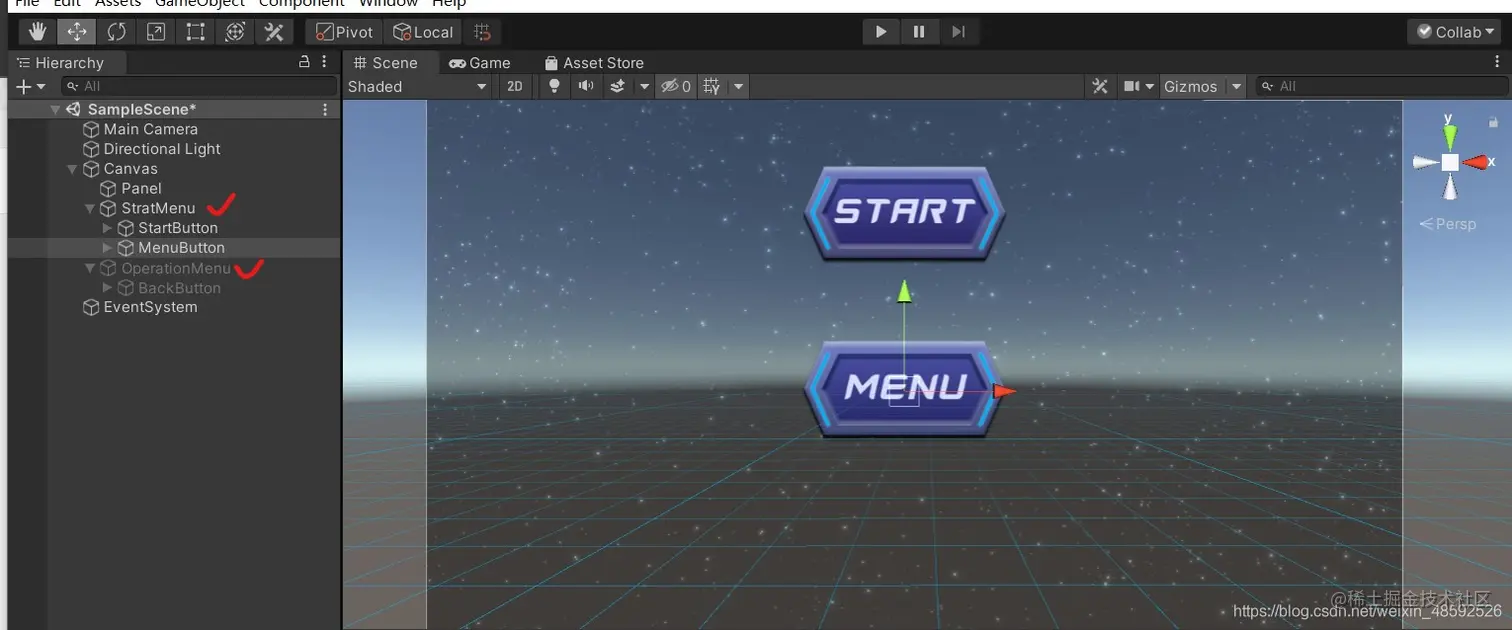Image resolution: width=1512 pixels, height=630 pixels.
Task: Toggle Pivot/Center handle position
Action: point(344,32)
